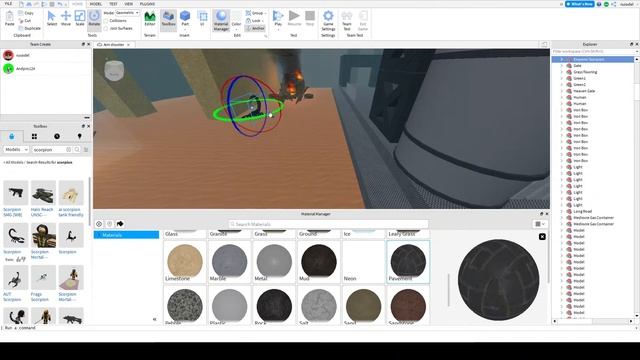
Task: Select the Halo Reach UNSC tank thumbnail
Action: [43, 193]
